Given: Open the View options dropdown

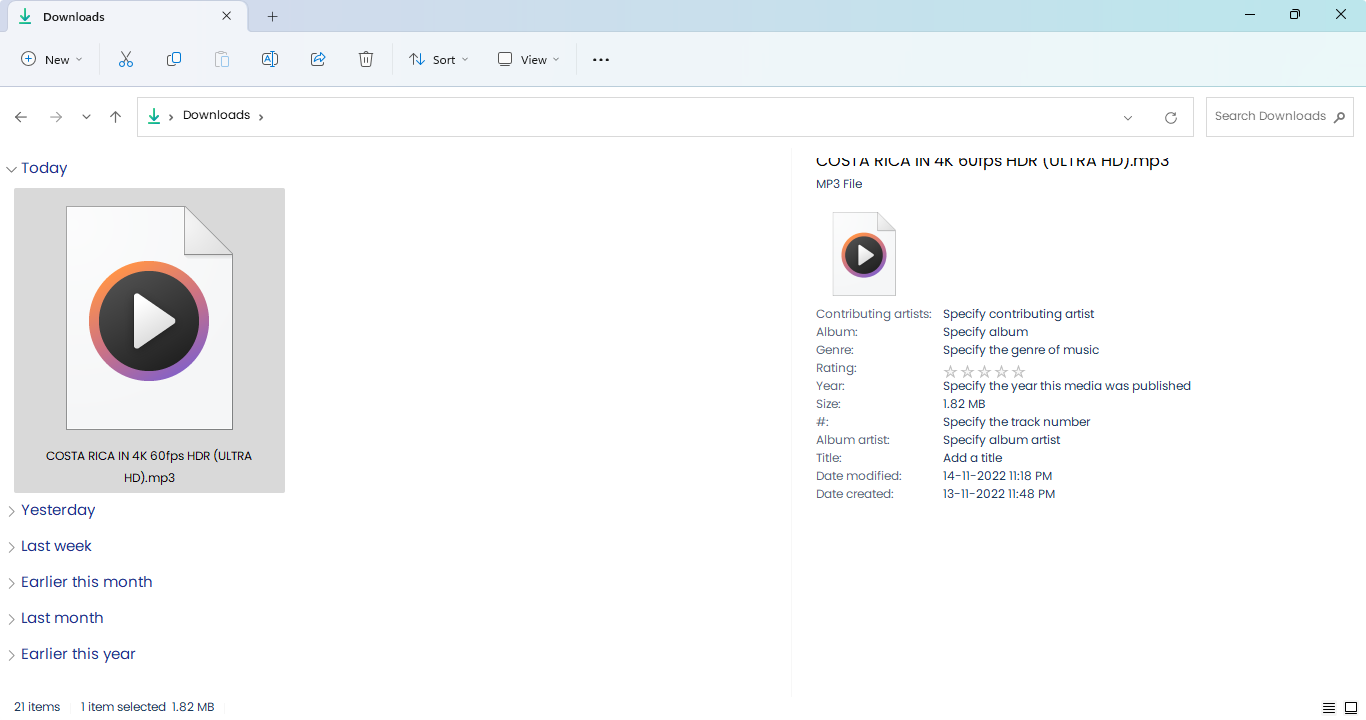Looking at the screenshot, I should 527,59.
